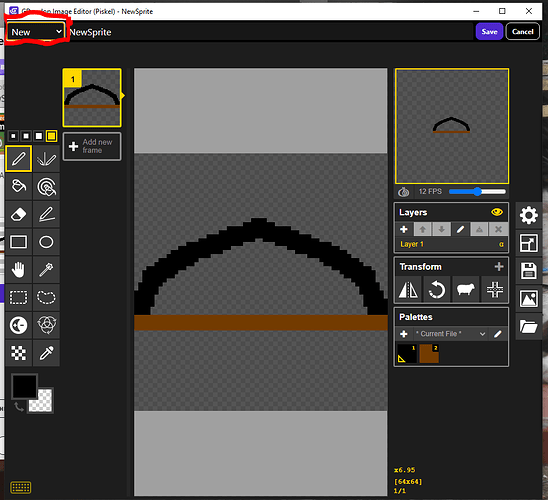This screenshot has height=500, width=548.
Task: Select brown palette color 2
Action: pyautogui.click(x=429, y=354)
